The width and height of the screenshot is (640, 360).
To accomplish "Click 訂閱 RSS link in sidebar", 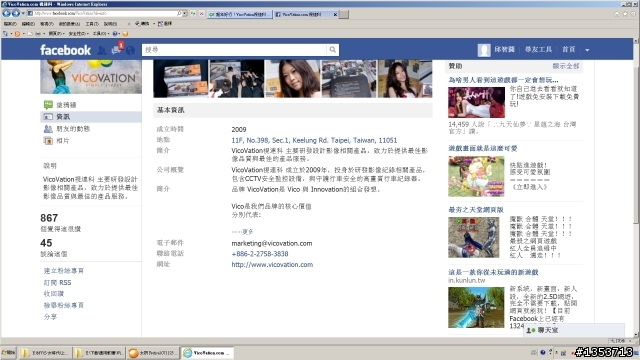I will click(x=57, y=282).
